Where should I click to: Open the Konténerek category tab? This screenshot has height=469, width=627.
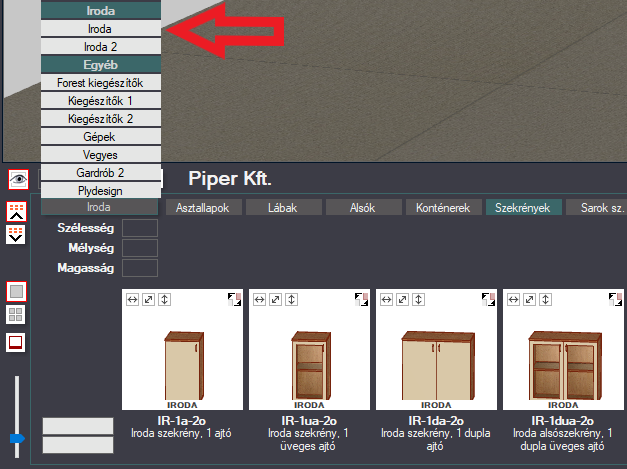click(x=443, y=208)
